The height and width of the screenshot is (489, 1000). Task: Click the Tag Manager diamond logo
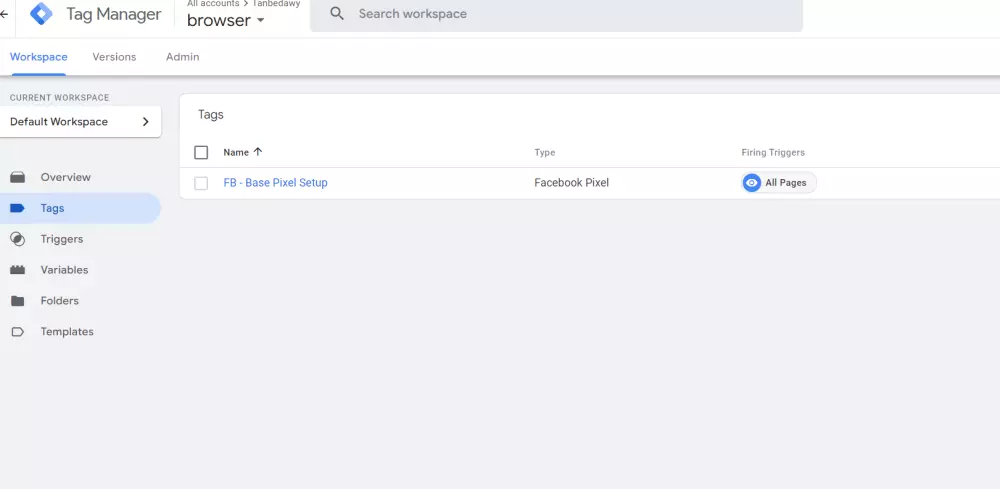41,13
